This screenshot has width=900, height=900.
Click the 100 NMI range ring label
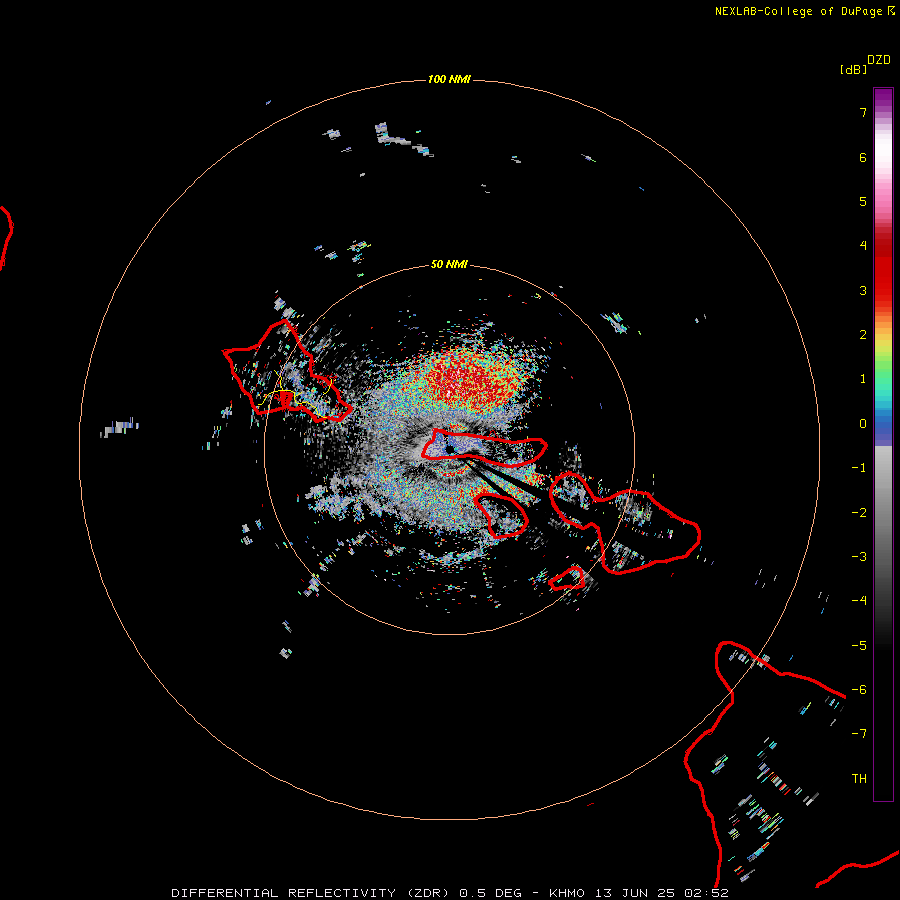449,79
